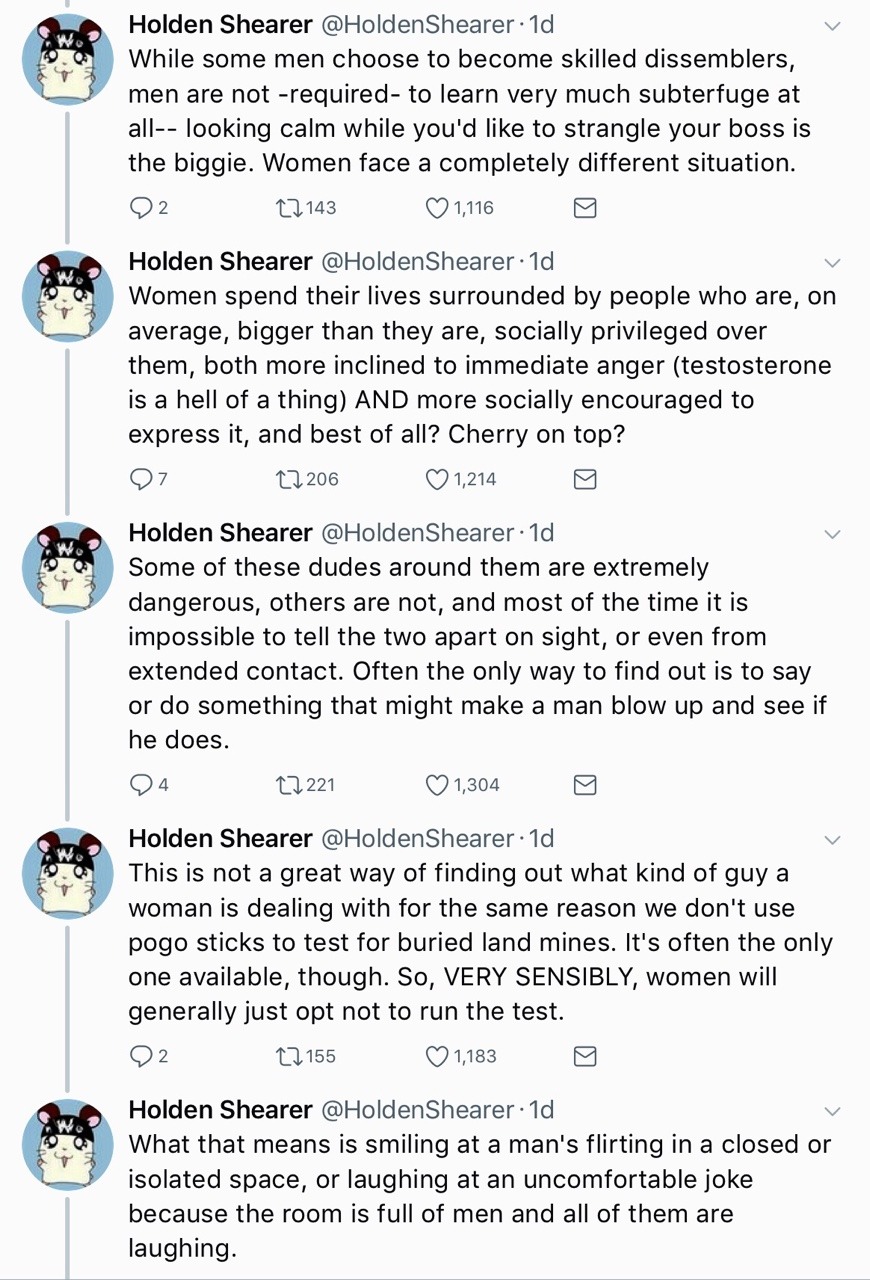Tap the @HoldenShearer handle on the last tweet
Viewport: 870px width, 1280px height.
pos(416,1109)
